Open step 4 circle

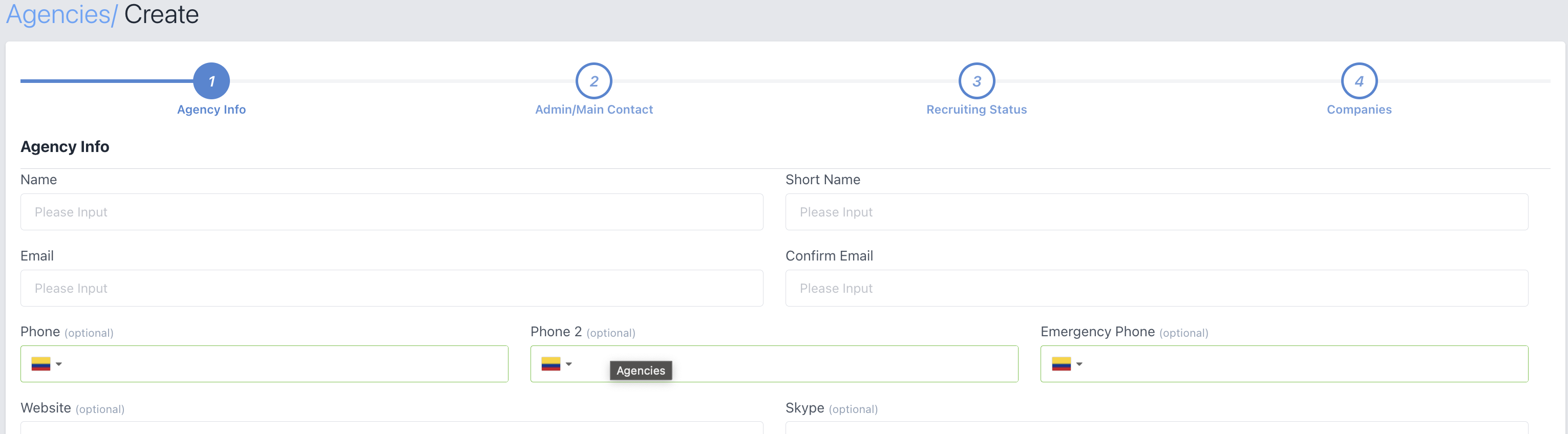[1359, 81]
